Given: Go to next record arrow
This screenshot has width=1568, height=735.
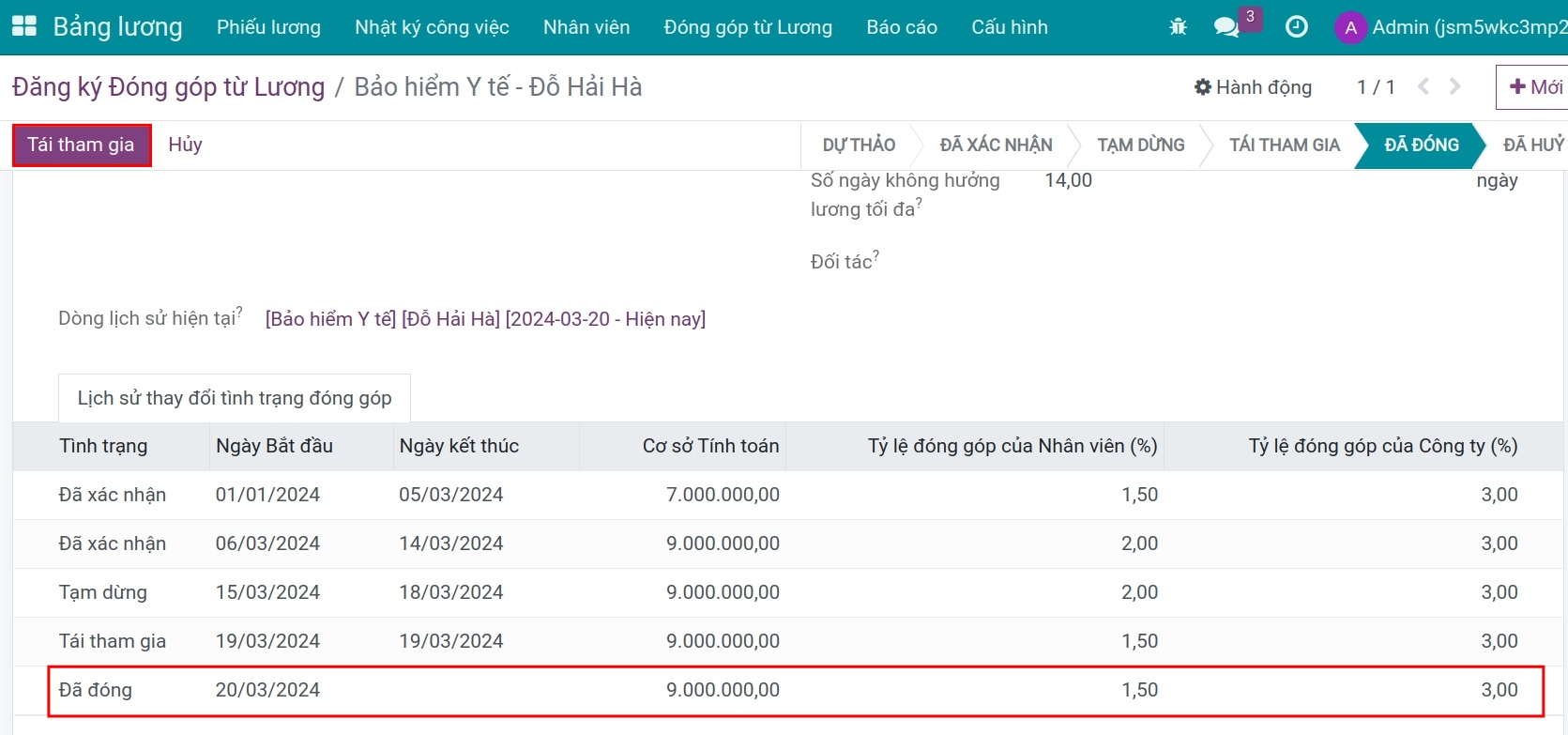Looking at the screenshot, I should pos(1455,87).
